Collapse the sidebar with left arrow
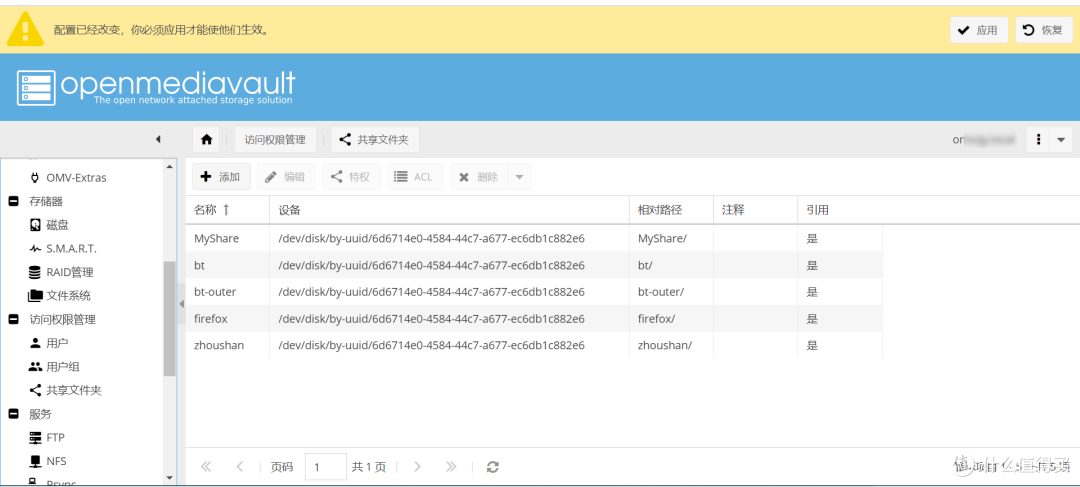The image size is (1080, 487). 158,140
